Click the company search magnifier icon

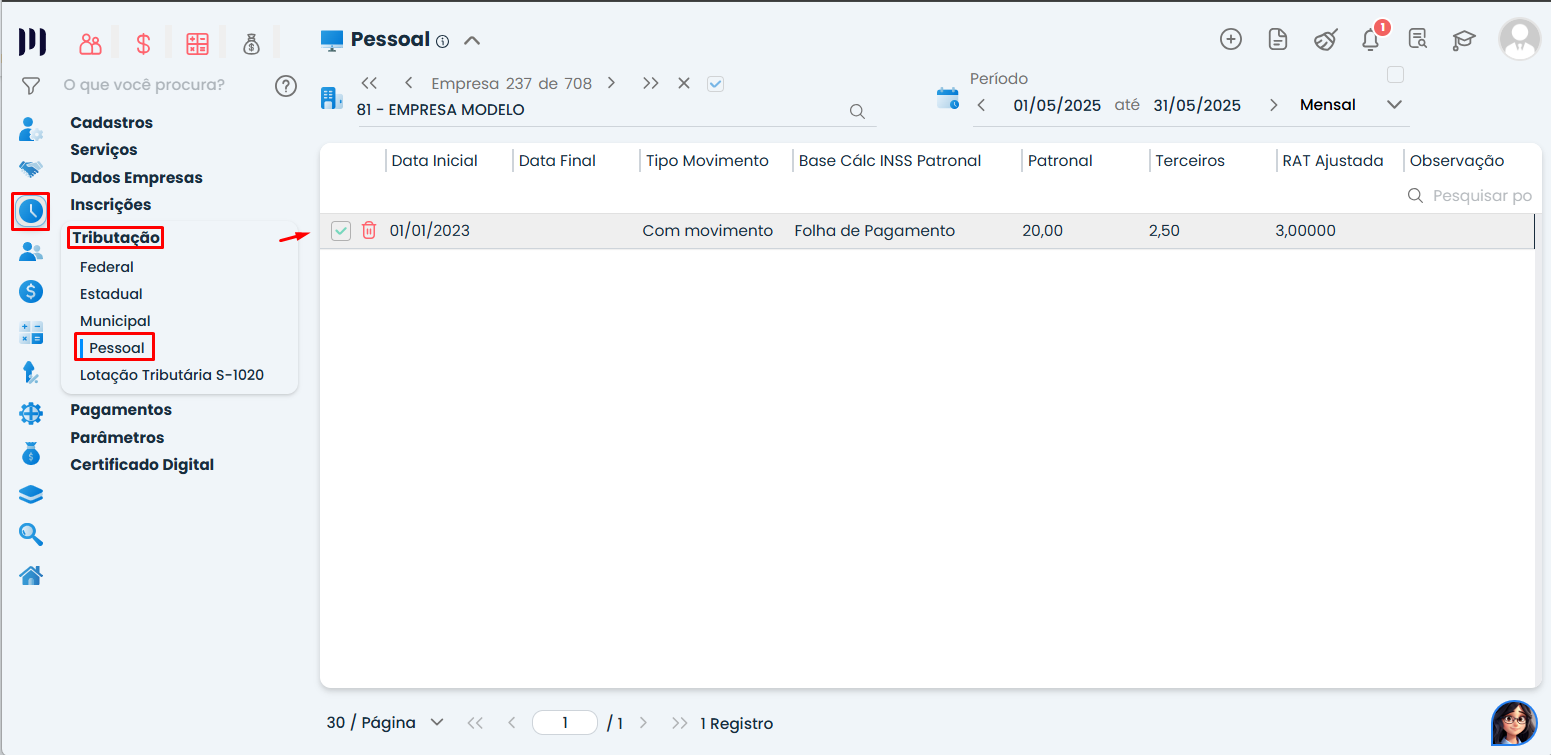coord(857,111)
